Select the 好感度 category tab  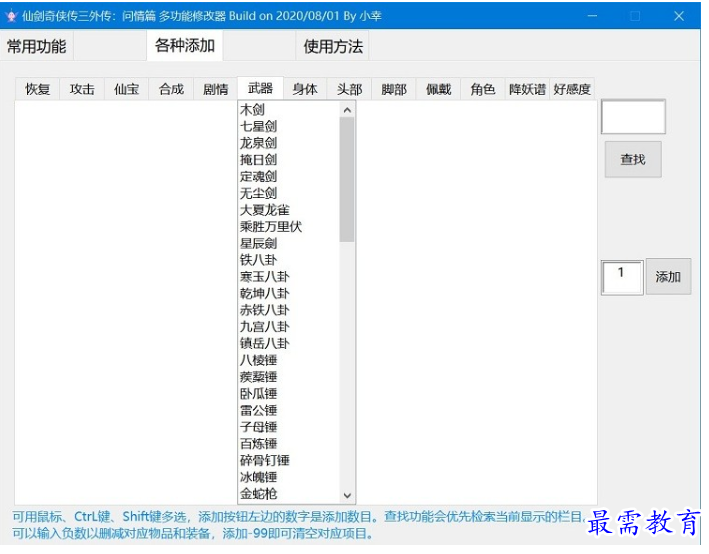point(572,89)
